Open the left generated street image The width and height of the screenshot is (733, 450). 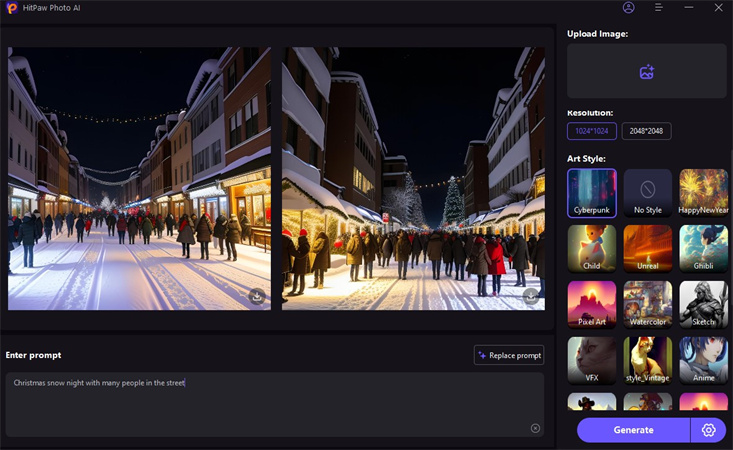[139, 178]
